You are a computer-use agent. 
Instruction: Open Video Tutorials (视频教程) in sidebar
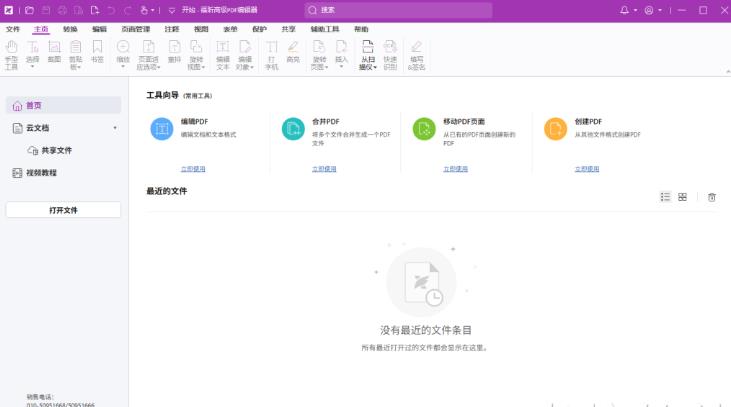(x=34, y=172)
